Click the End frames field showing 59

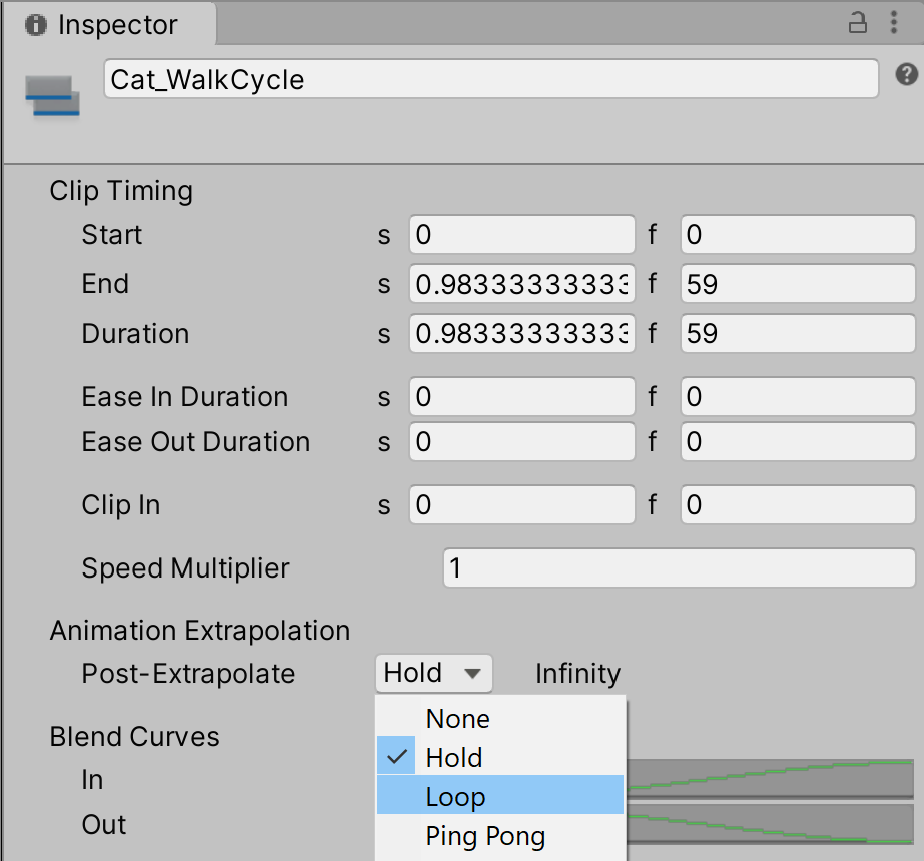coord(797,284)
